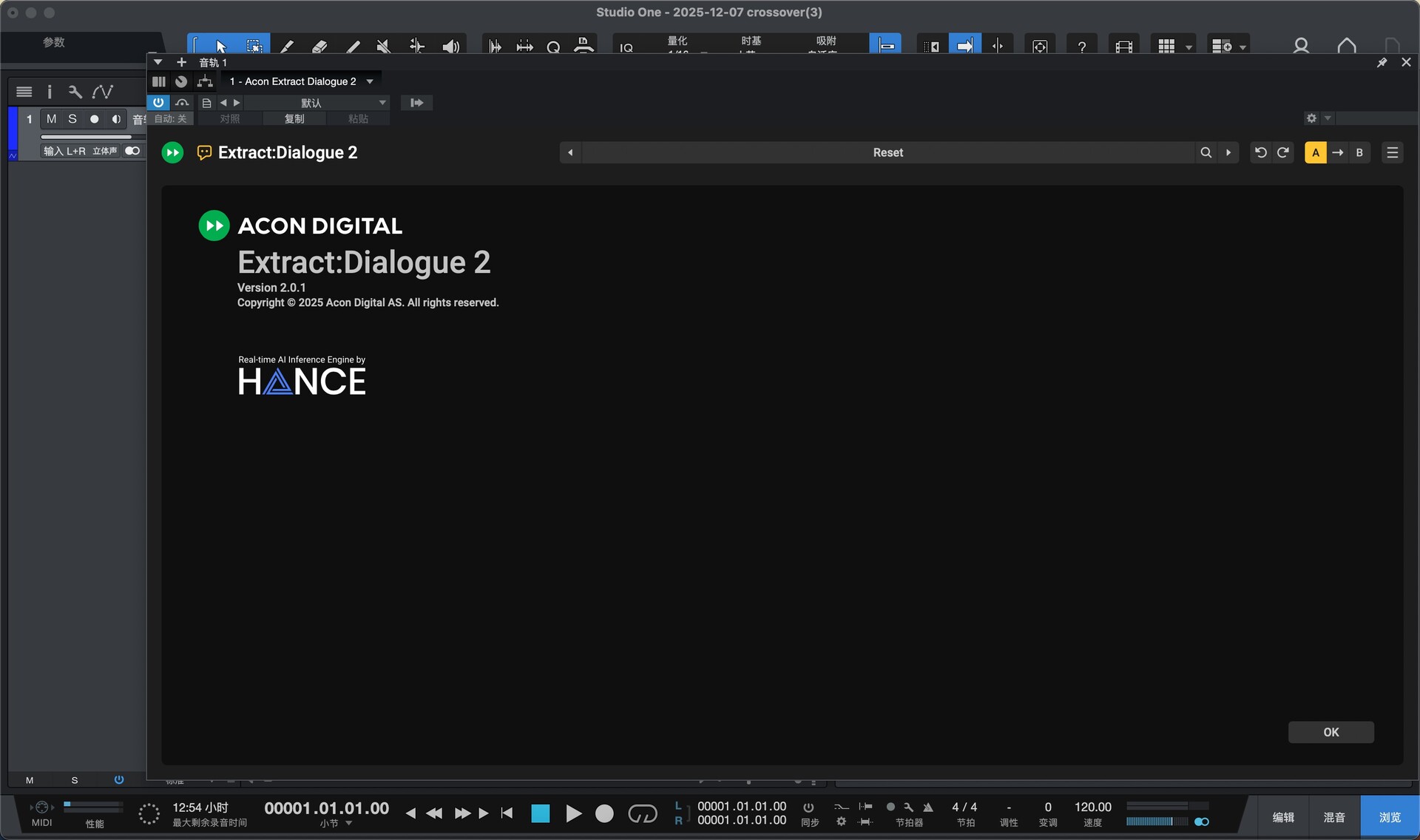Open the 小节 time format dropdown
The height and width of the screenshot is (840, 1420).
point(348,823)
